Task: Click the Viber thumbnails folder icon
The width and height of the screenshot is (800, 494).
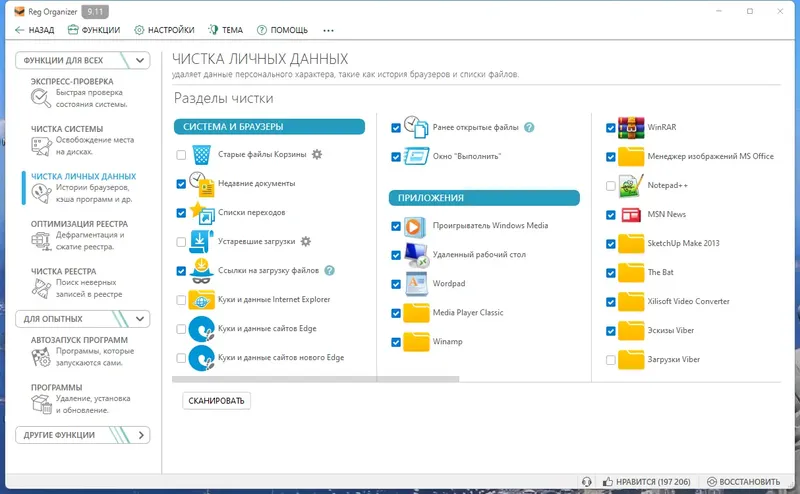Action: point(631,331)
